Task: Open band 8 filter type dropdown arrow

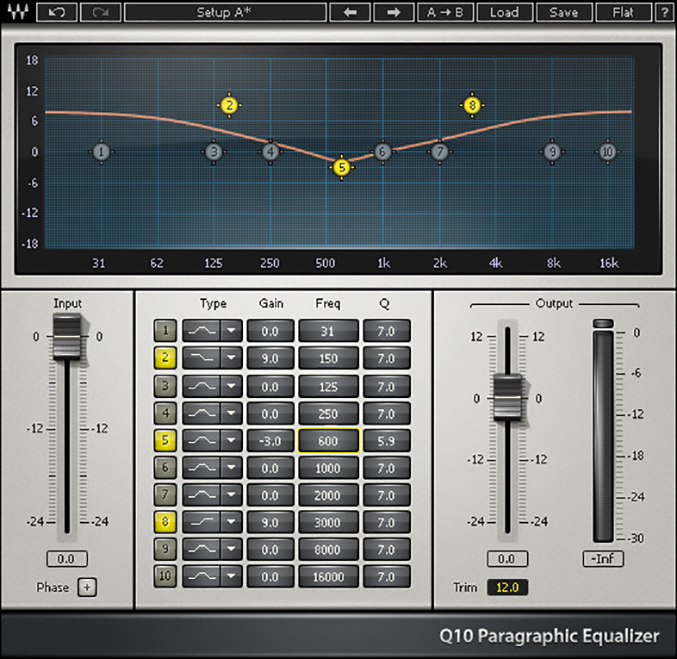Action: (231, 522)
